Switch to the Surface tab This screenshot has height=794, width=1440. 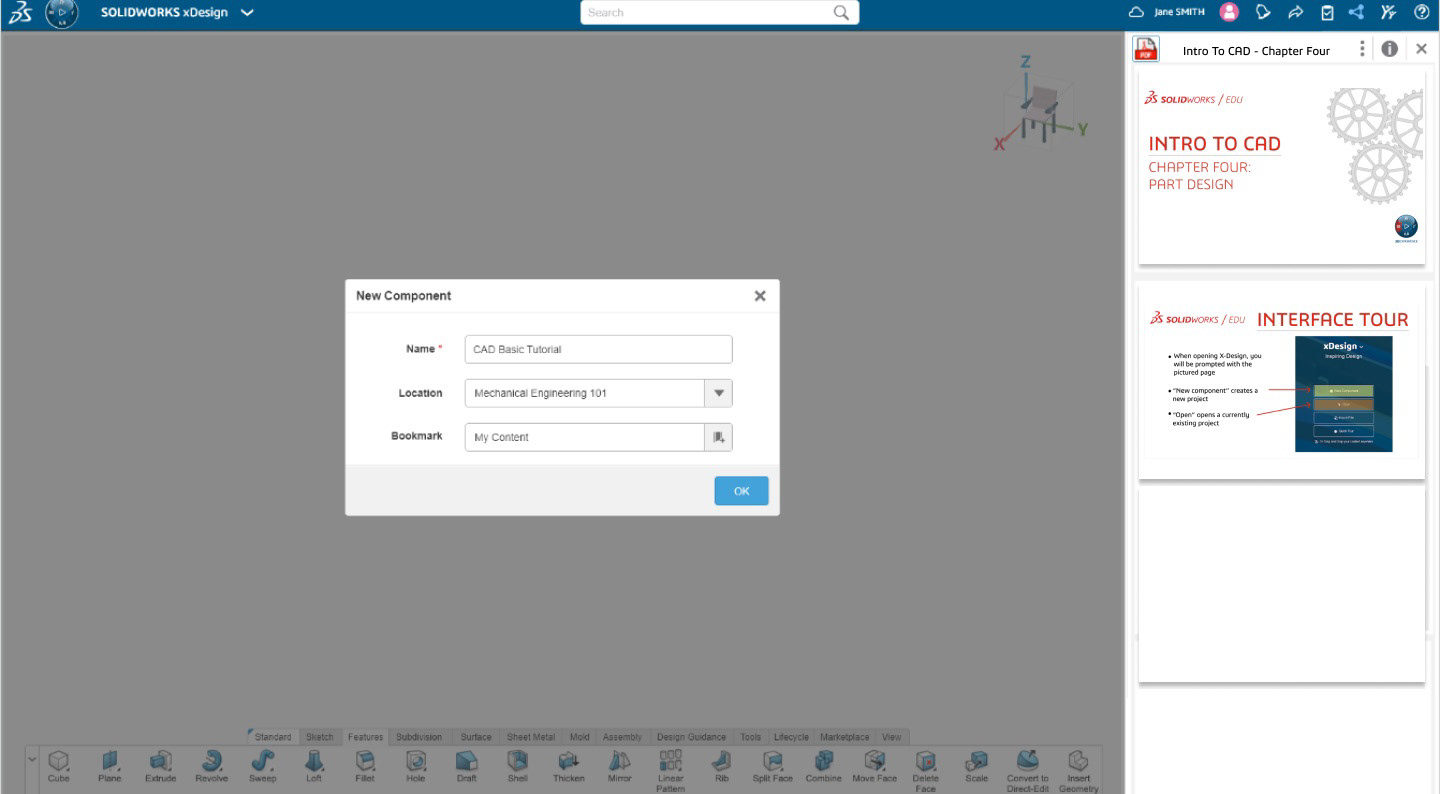(476, 737)
